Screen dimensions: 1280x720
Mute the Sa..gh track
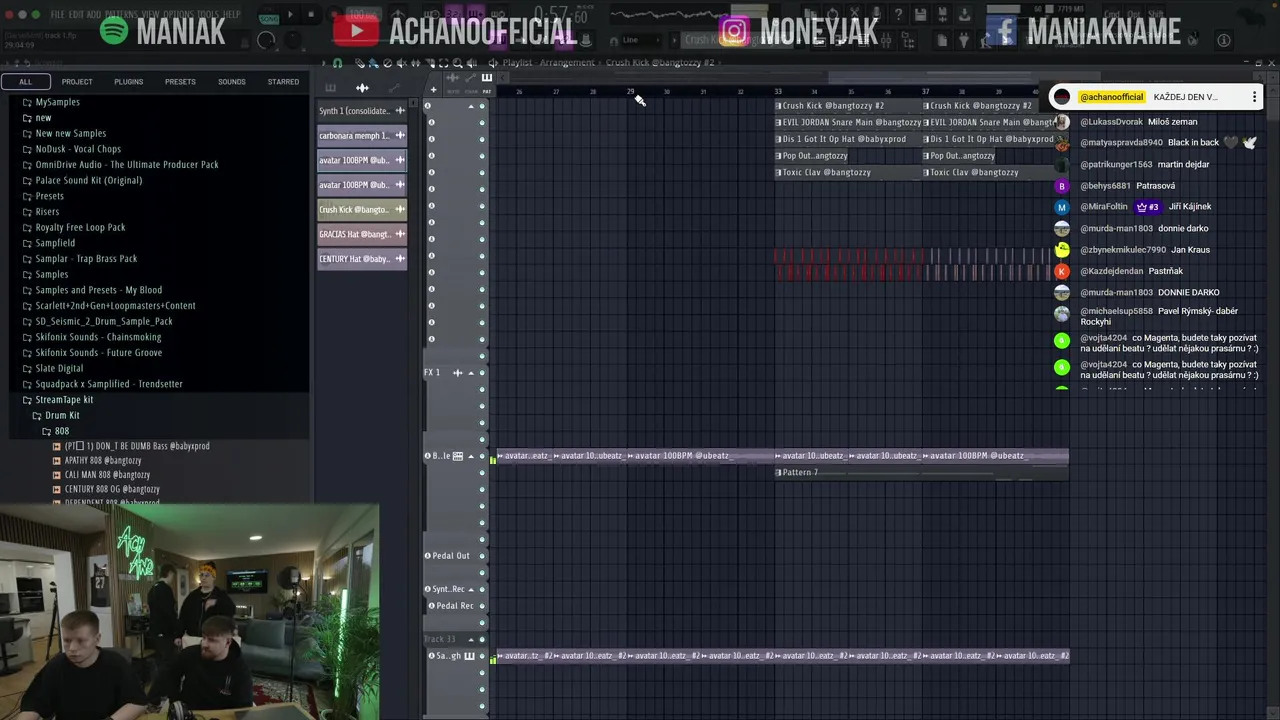pos(482,656)
